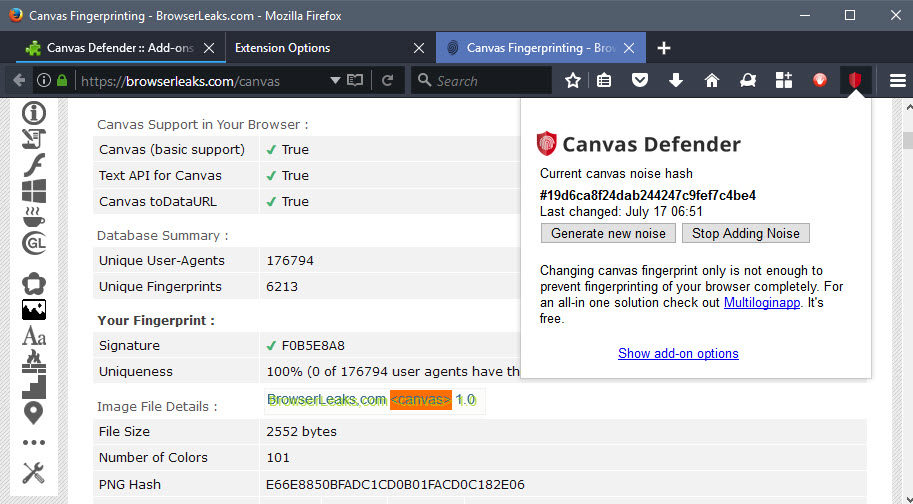The image size is (913, 504).
Task: Maximize the Firefox window
Action: pyautogui.click(x=850, y=15)
